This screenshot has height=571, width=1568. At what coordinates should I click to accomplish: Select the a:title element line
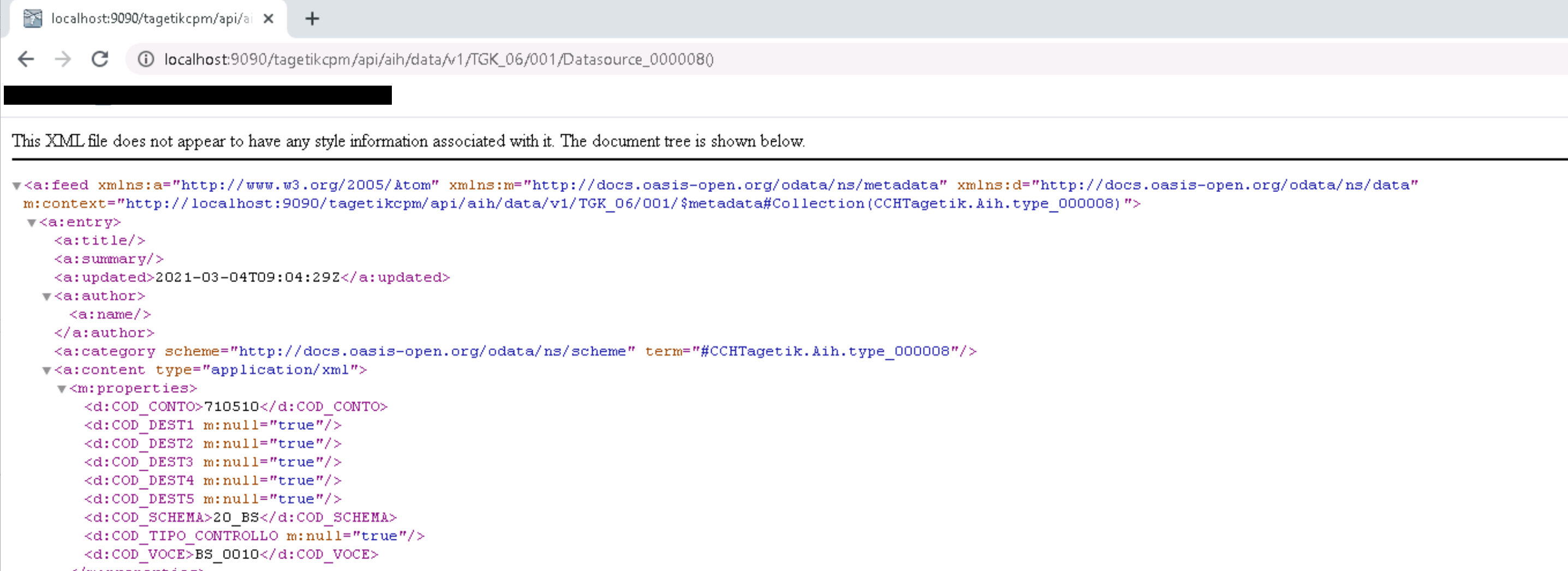coord(100,241)
